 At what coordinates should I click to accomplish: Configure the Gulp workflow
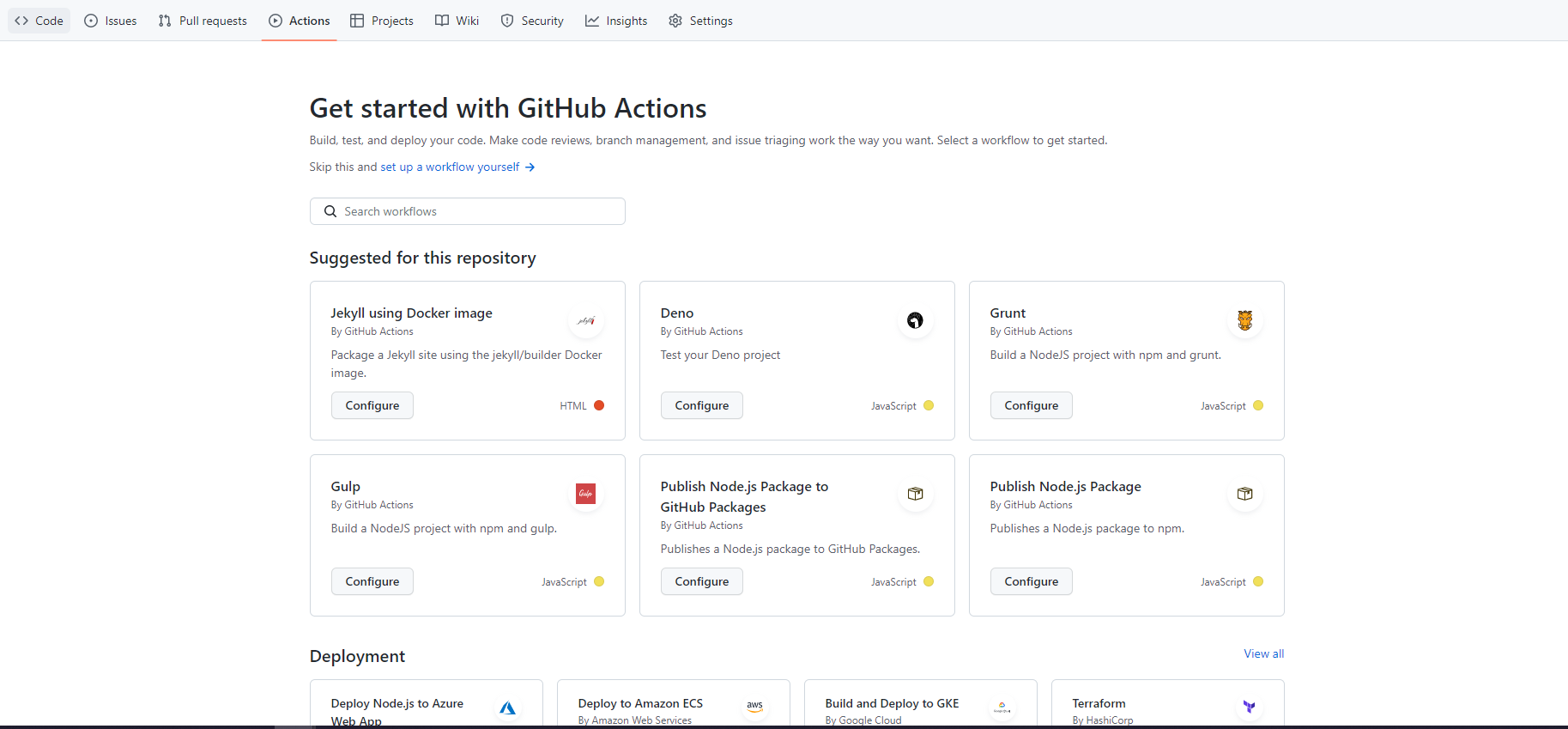372,581
